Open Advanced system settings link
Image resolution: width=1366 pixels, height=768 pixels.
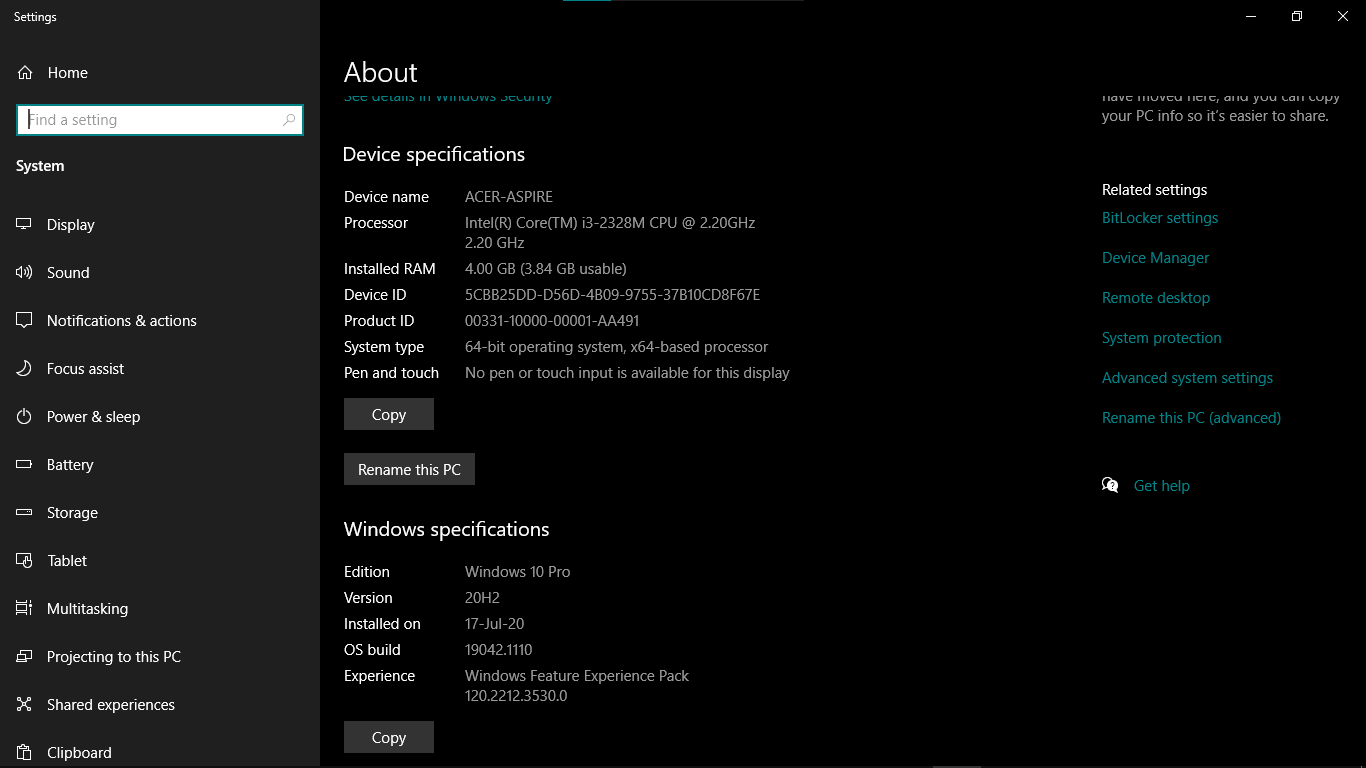pos(1187,378)
